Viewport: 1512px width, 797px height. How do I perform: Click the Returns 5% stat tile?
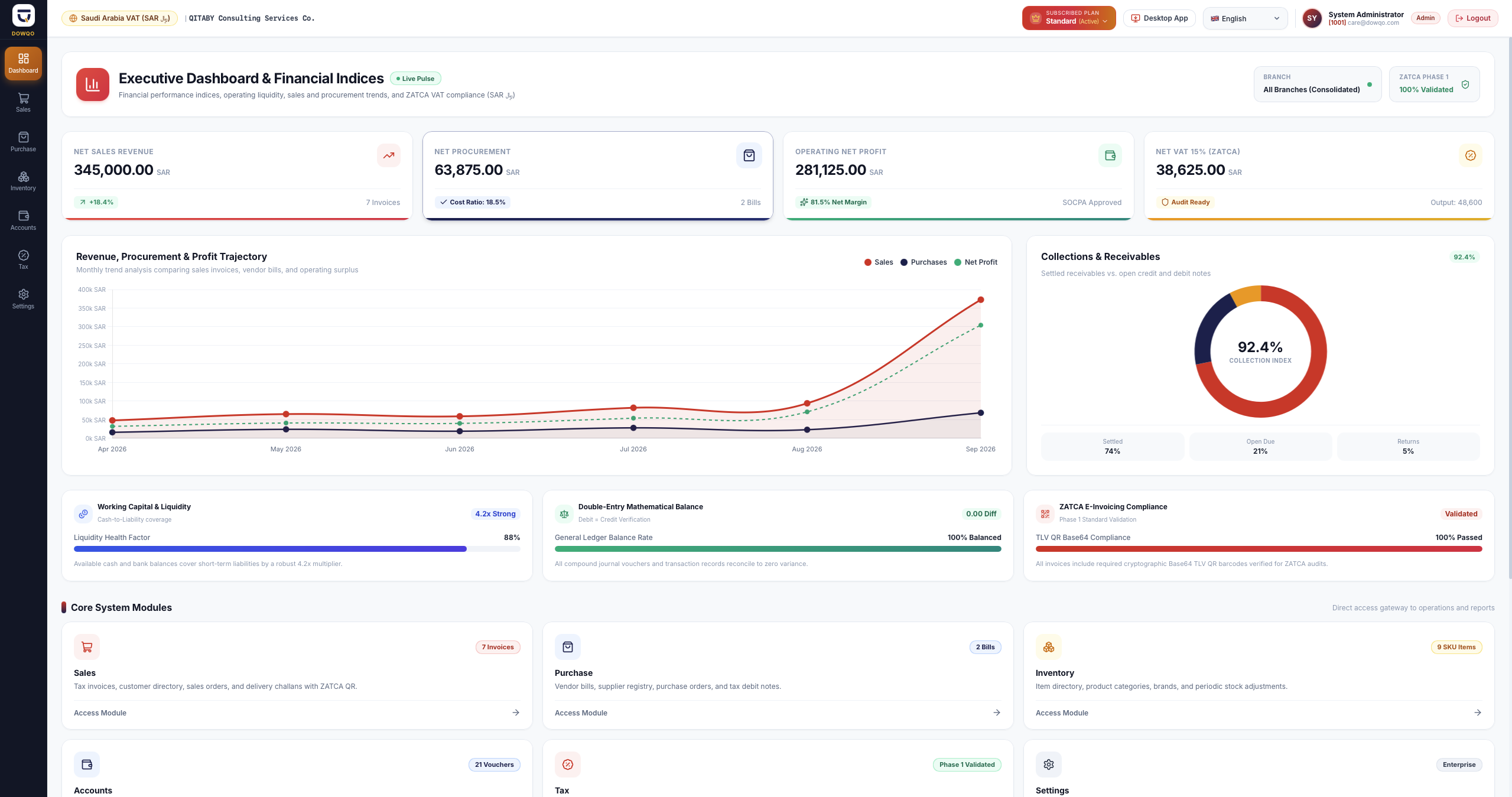point(1408,447)
